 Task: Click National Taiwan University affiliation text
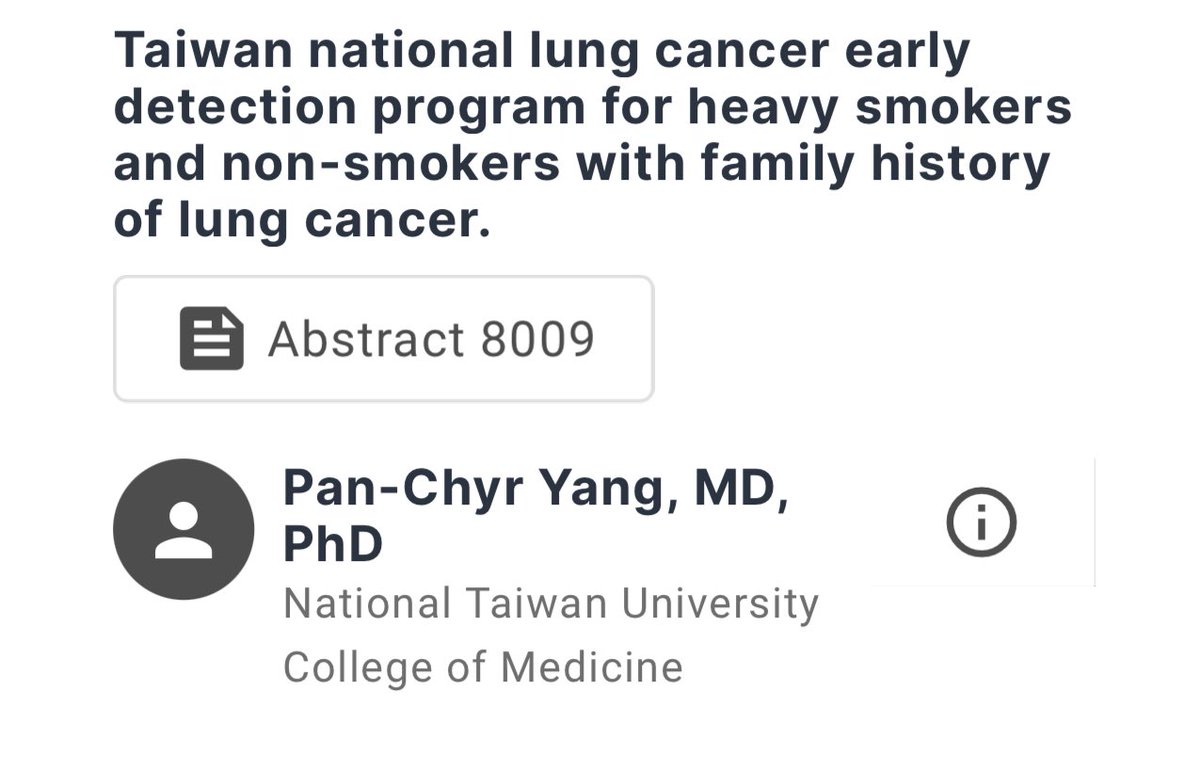tap(551, 604)
